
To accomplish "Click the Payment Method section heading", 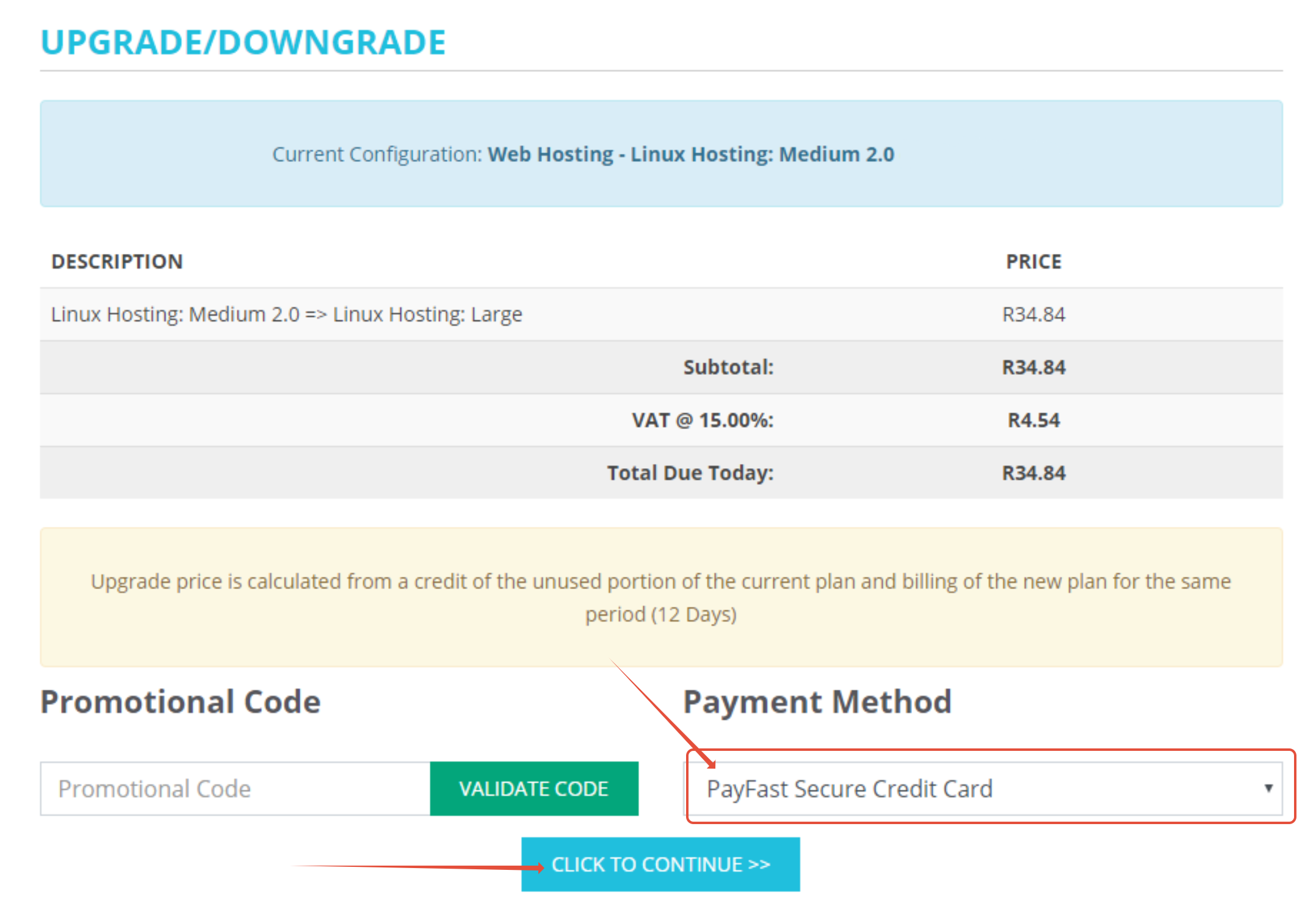I will pyautogui.click(x=817, y=701).
